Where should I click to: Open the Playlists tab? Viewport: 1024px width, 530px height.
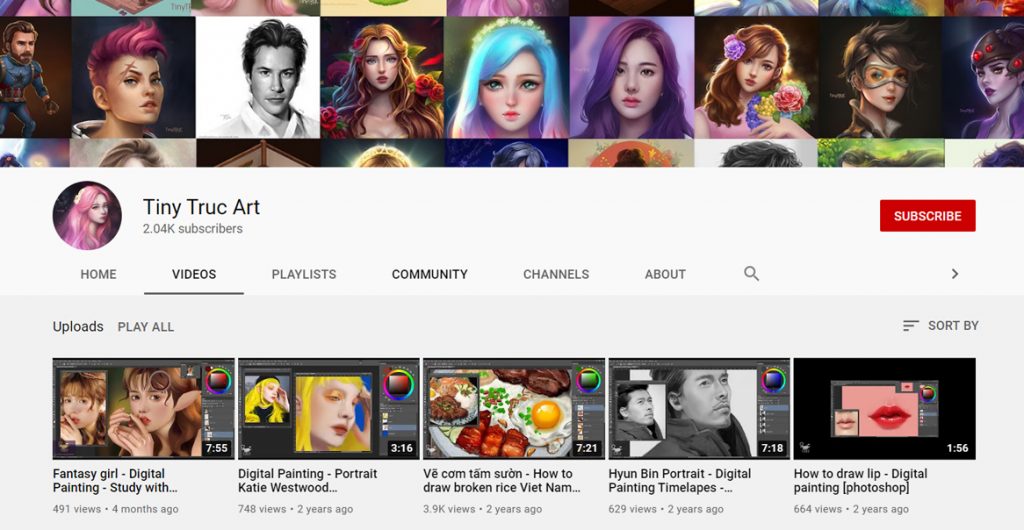click(304, 274)
